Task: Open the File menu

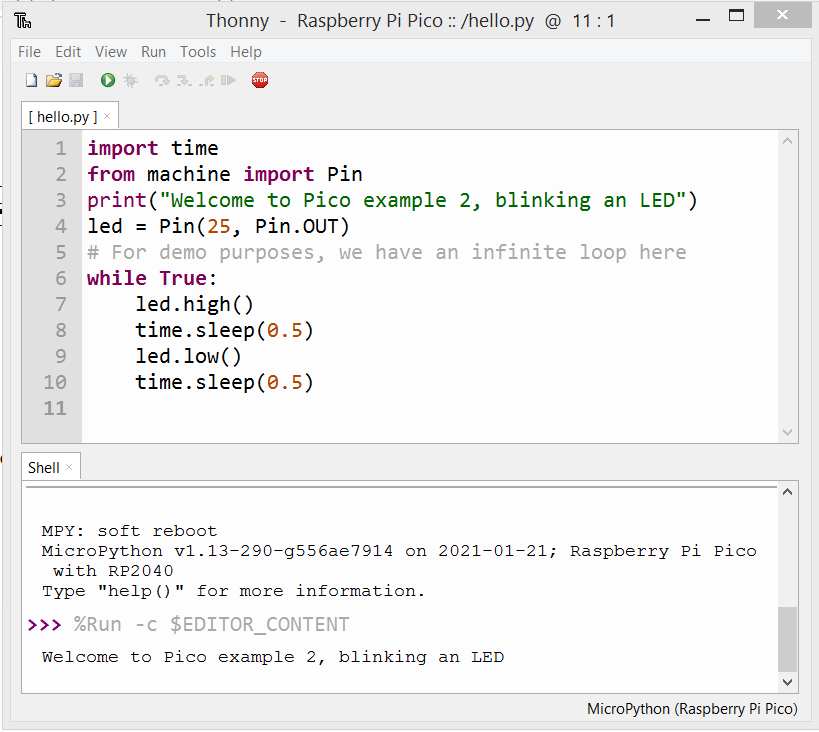Action: (29, 52)
